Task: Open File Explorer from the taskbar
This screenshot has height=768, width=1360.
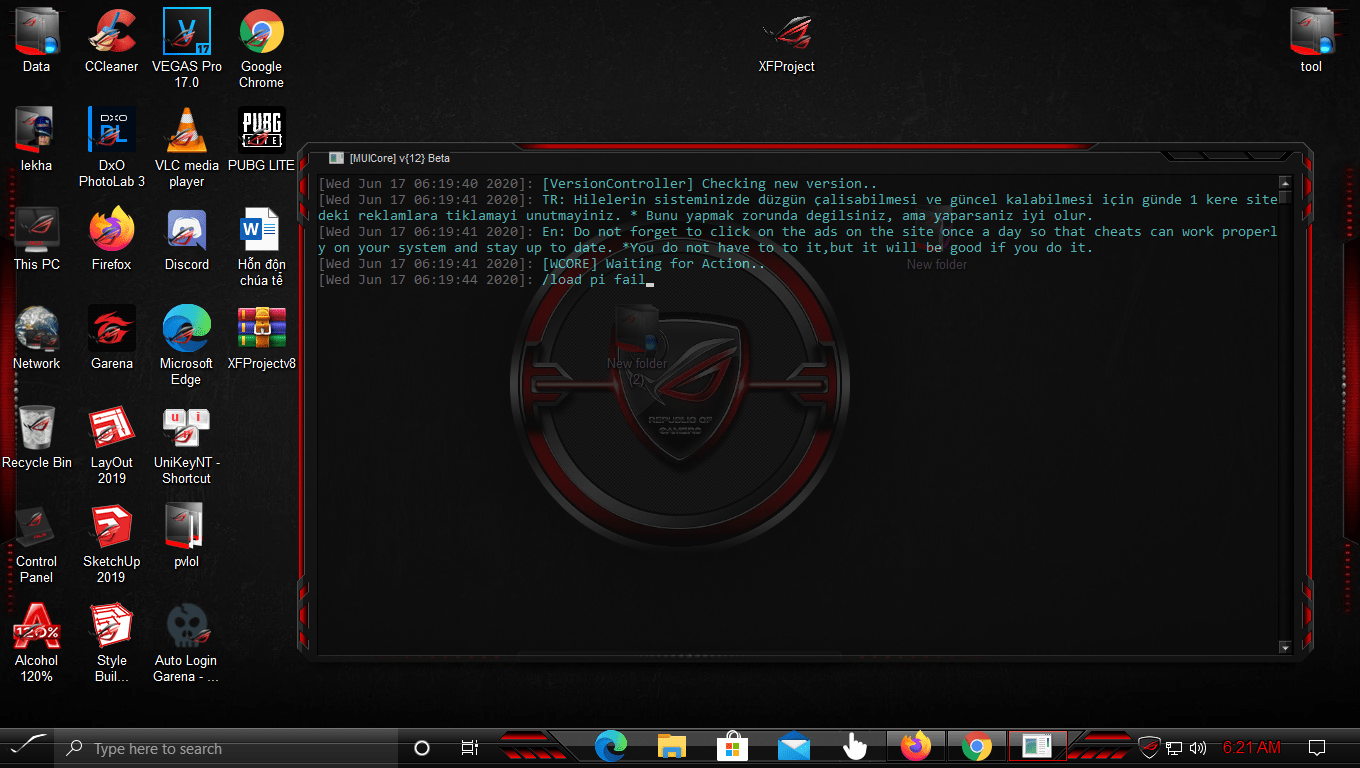Action: [671, 747]
